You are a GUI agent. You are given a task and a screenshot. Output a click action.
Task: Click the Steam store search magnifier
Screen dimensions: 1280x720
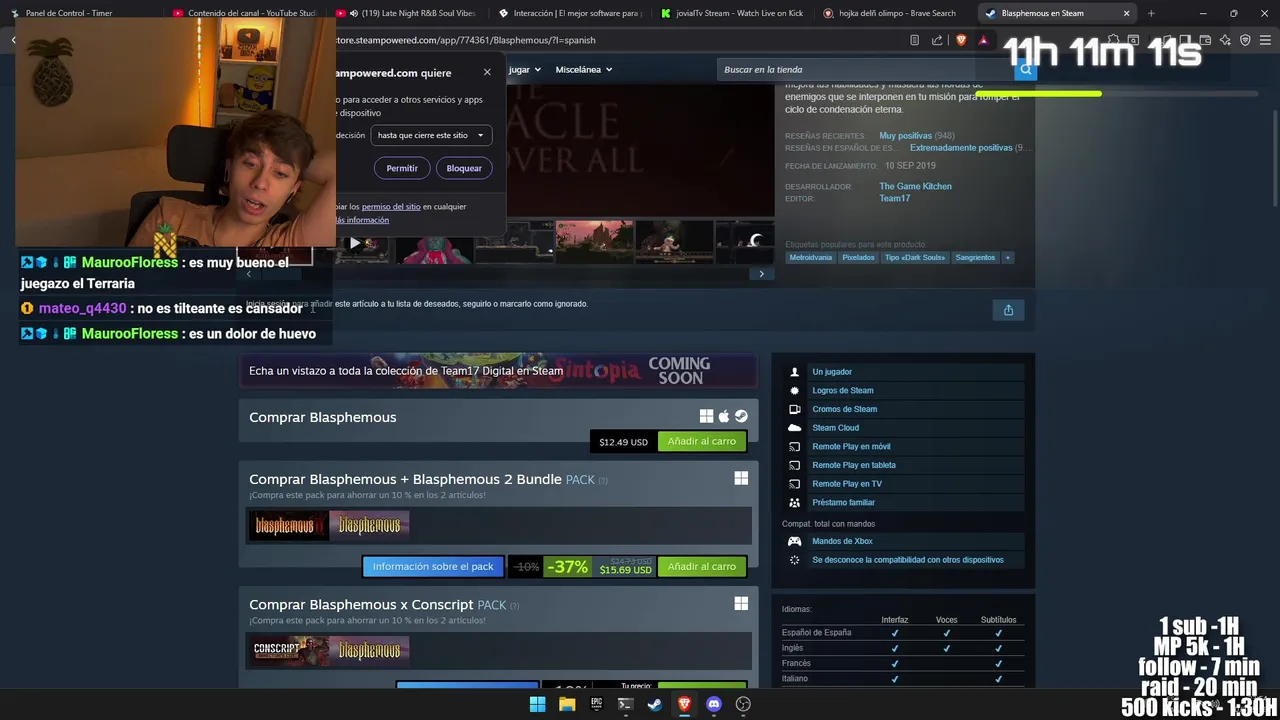coord(1024,70)
